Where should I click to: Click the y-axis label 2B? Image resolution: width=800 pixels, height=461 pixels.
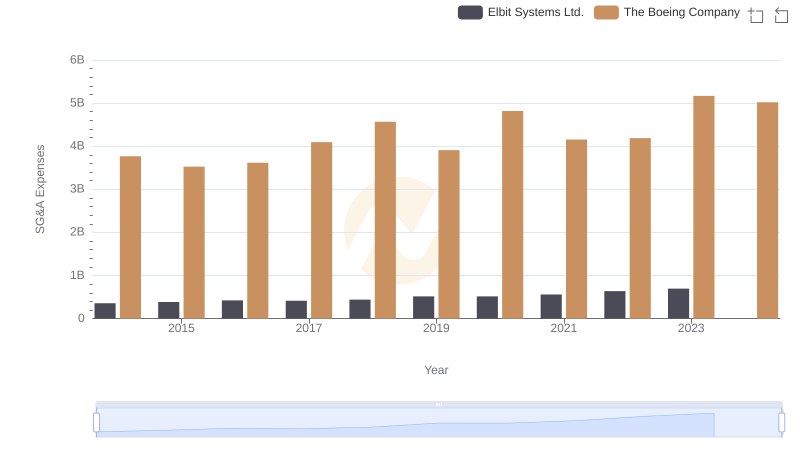(x=77, y=232)
